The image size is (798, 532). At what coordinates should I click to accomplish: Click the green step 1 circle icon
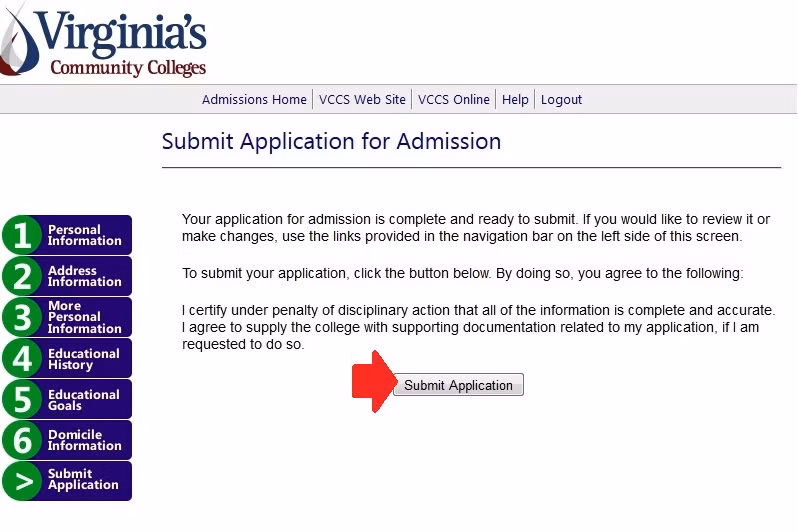click(x=20, y=236)
